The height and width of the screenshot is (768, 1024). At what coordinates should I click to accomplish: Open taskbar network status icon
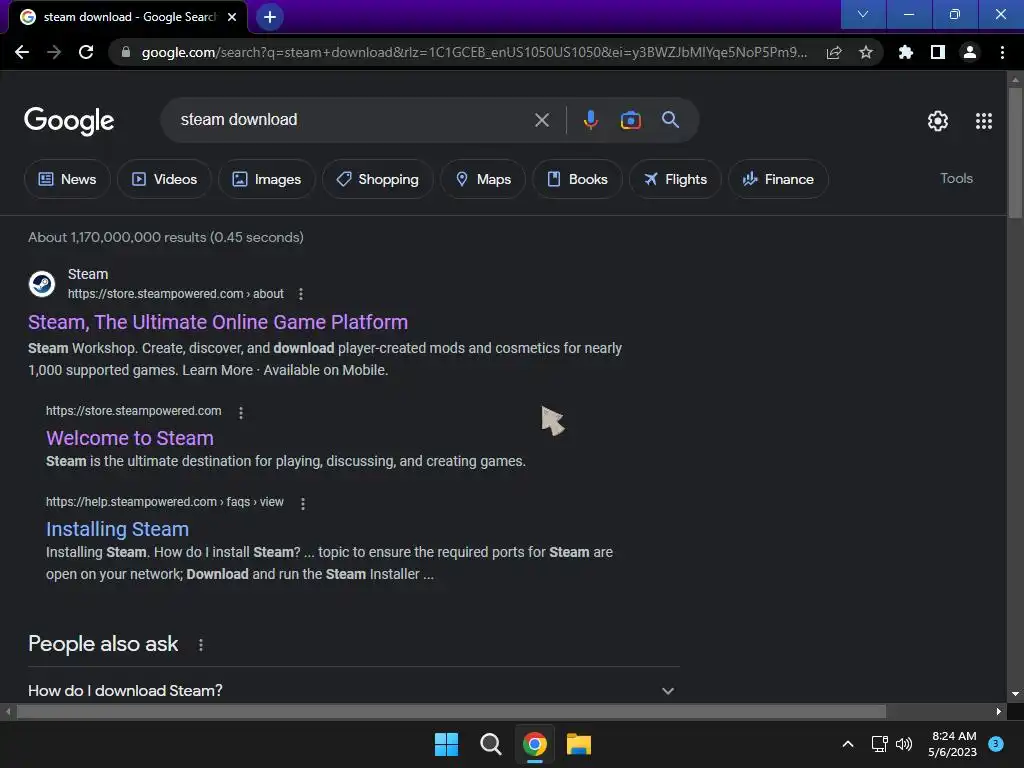879,744
